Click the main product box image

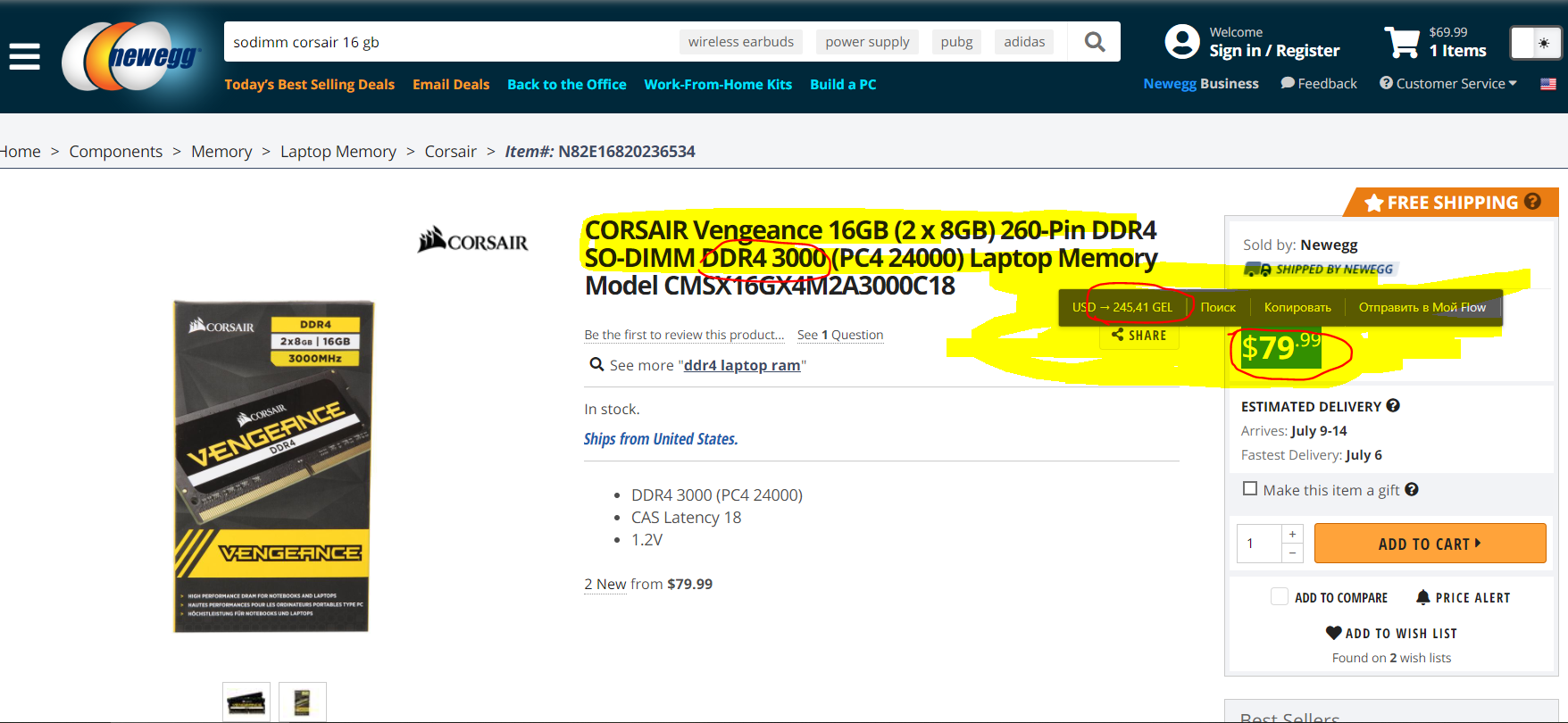coord(272,466)
